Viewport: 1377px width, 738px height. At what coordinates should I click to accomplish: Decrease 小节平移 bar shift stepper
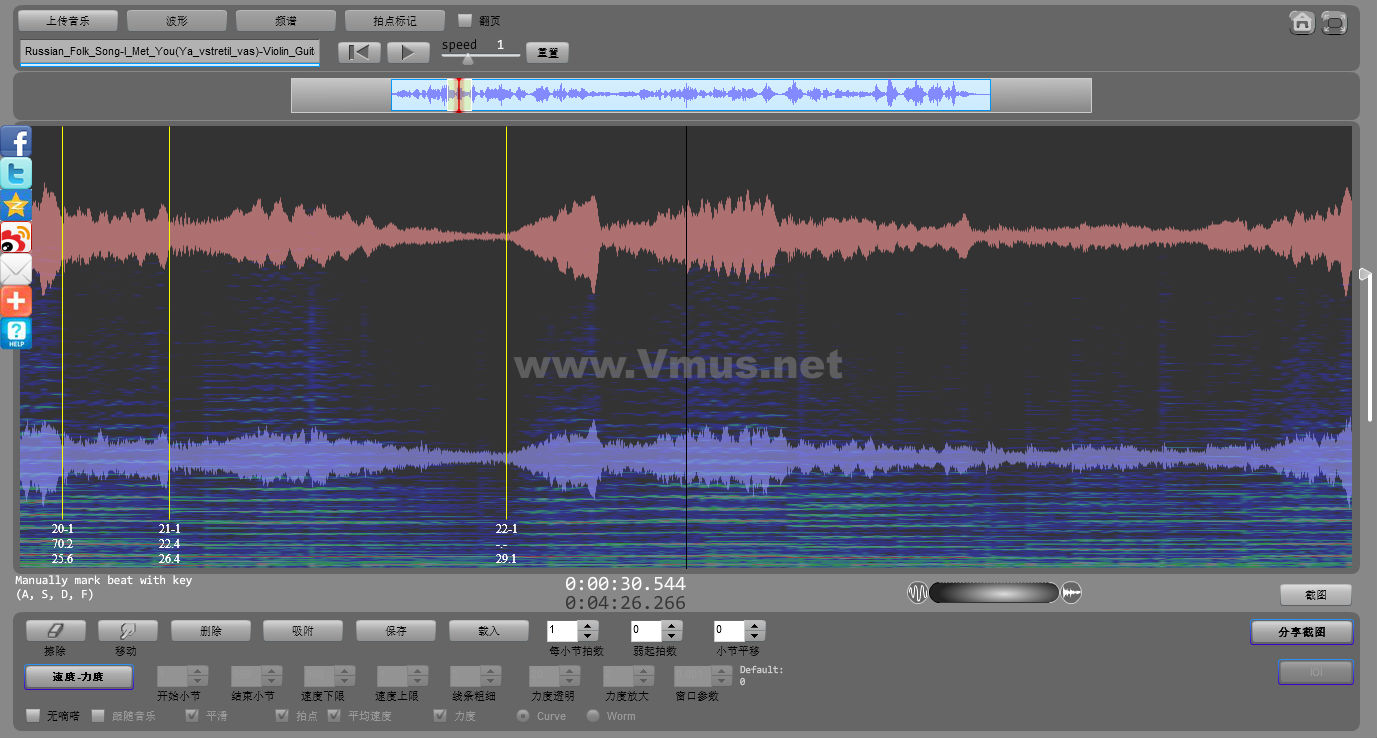[x=756, y=636]
